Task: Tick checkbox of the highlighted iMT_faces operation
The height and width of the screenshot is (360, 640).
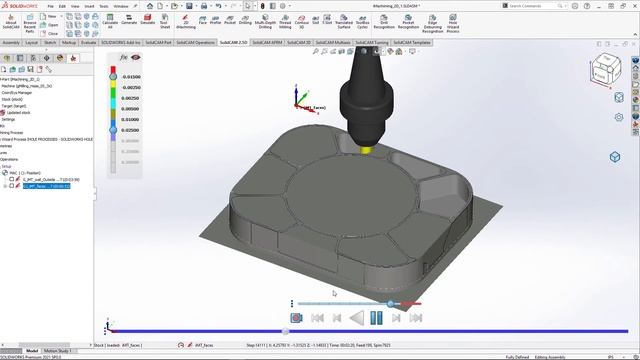Action: [11, 186]
